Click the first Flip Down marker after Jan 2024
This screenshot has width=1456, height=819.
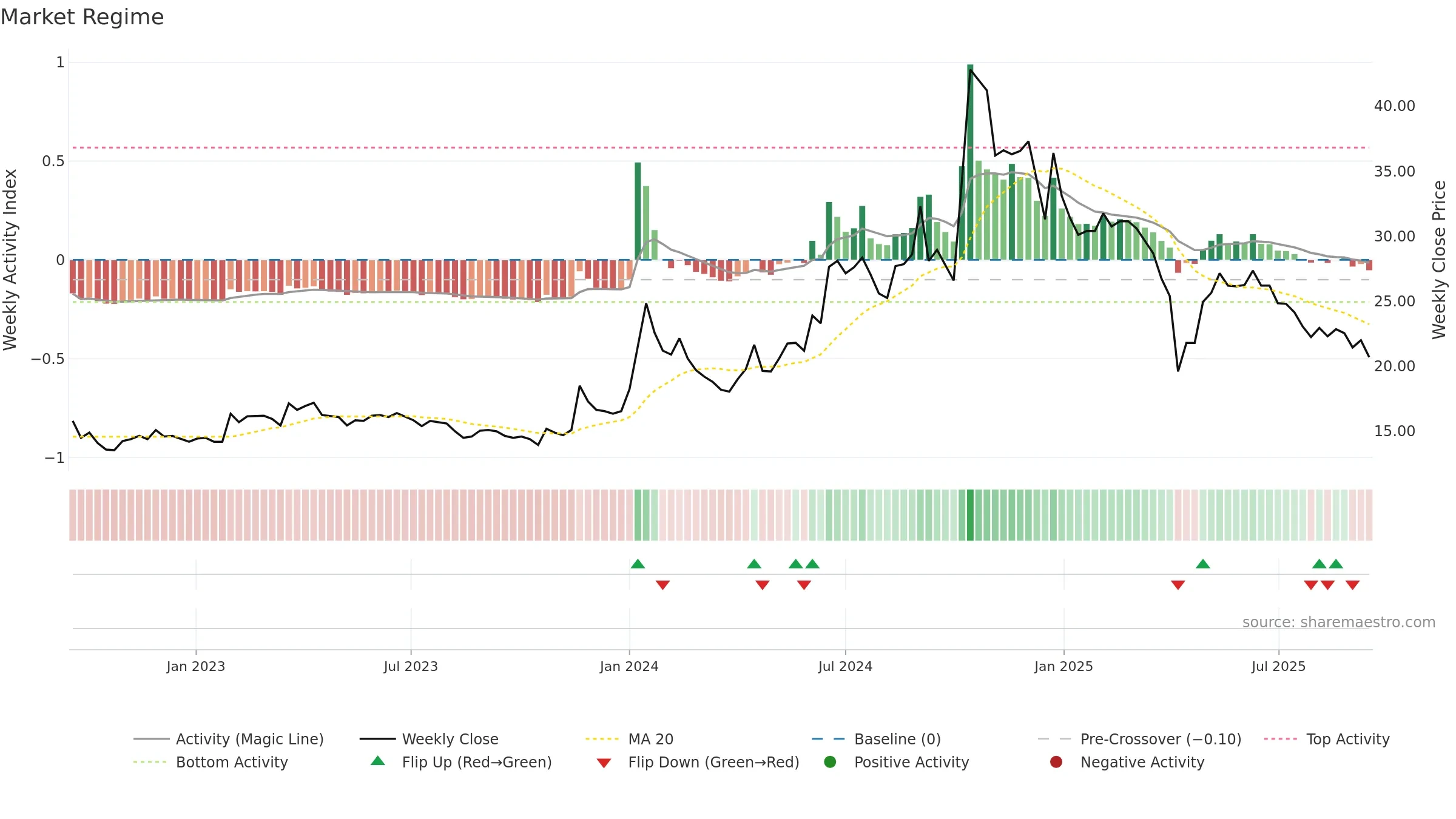click(662, 585)
